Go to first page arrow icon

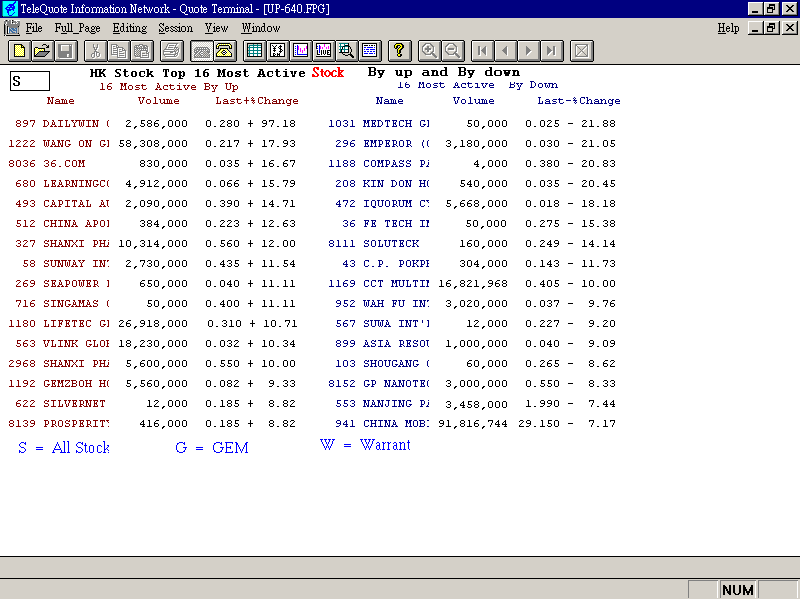482,51
